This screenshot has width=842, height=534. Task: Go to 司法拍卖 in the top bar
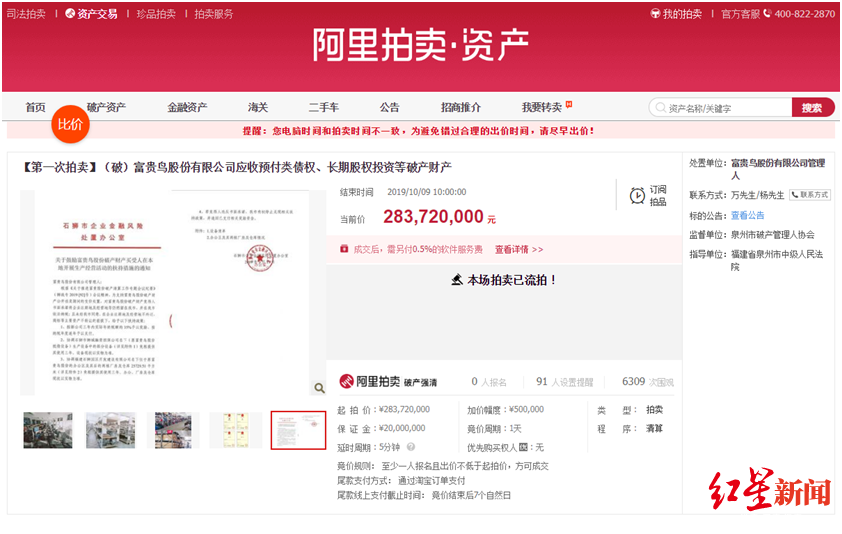[26, 14]
